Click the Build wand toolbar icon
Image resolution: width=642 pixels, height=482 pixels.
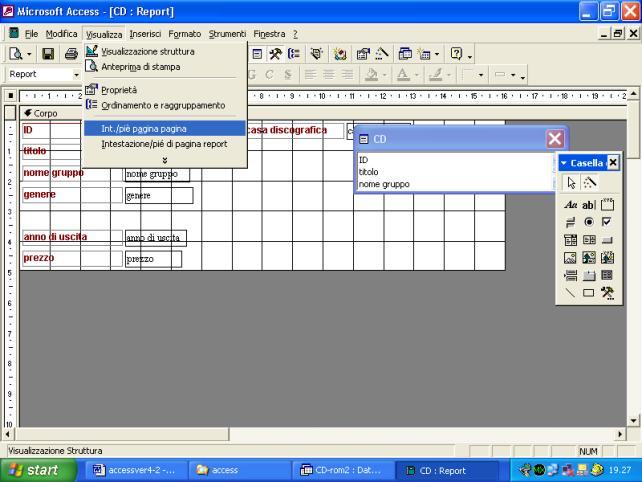[382, 54]
